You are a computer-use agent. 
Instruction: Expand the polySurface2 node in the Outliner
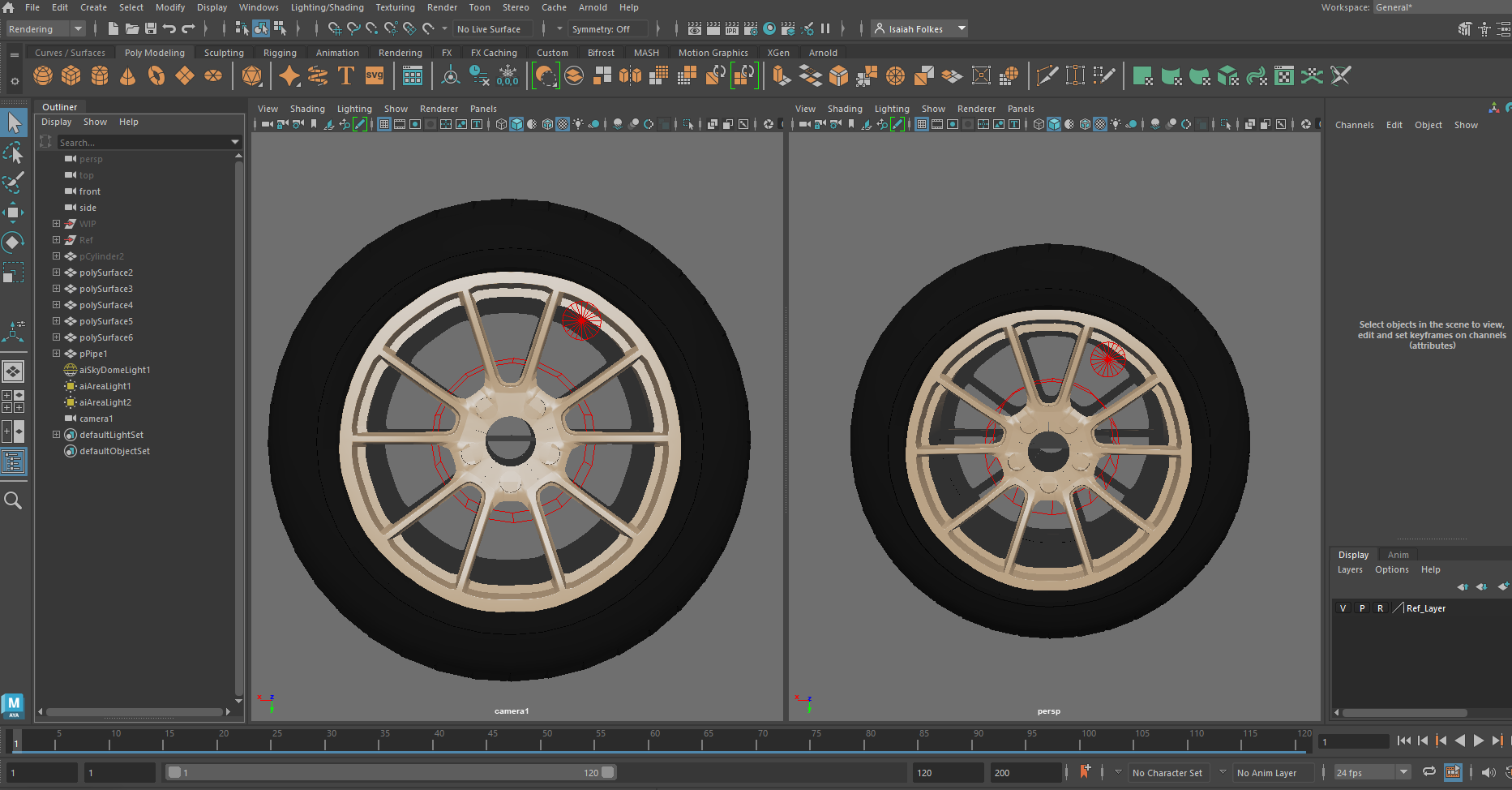click(56, 273)
